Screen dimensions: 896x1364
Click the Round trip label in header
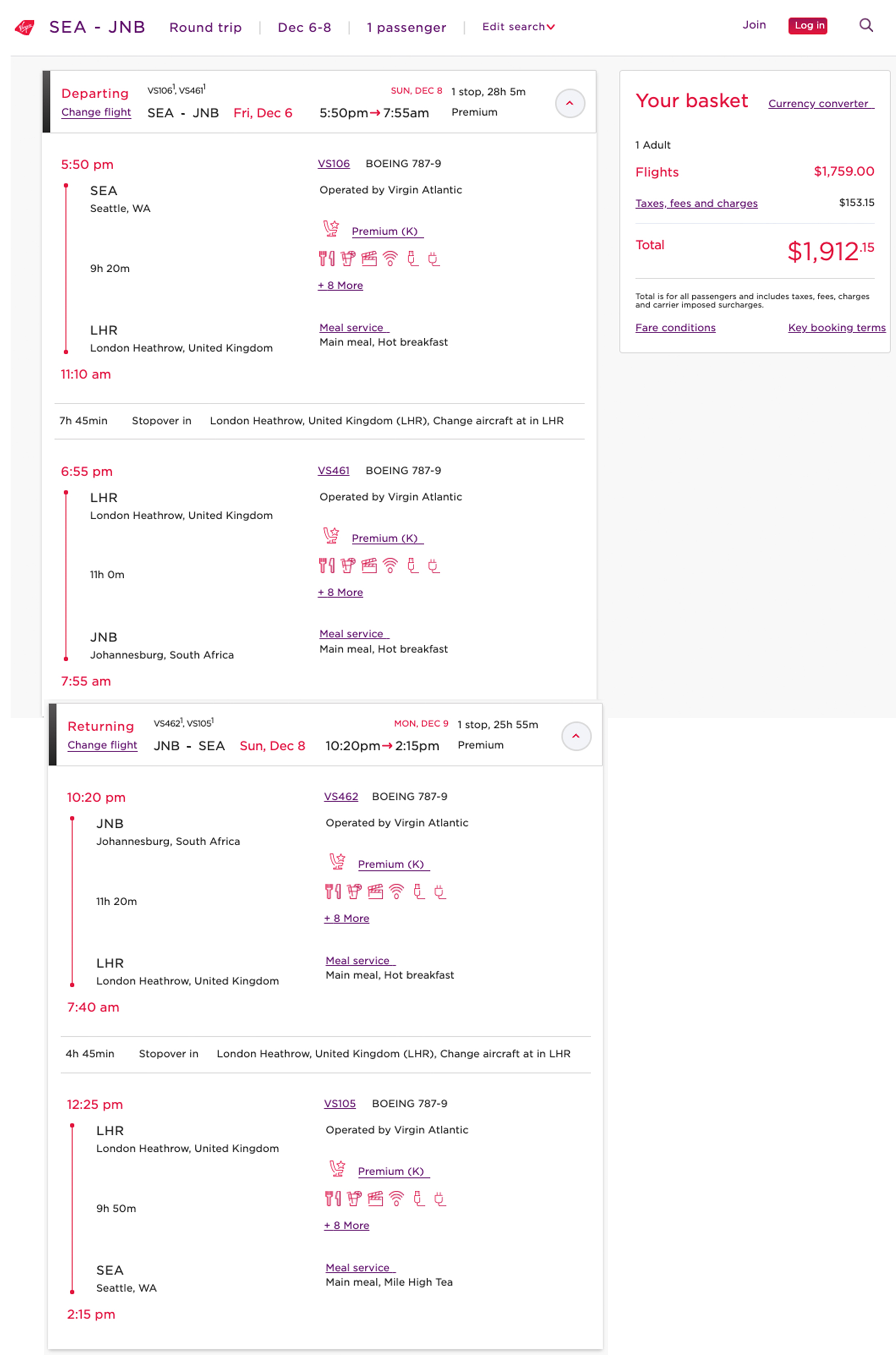click(205, 28)
